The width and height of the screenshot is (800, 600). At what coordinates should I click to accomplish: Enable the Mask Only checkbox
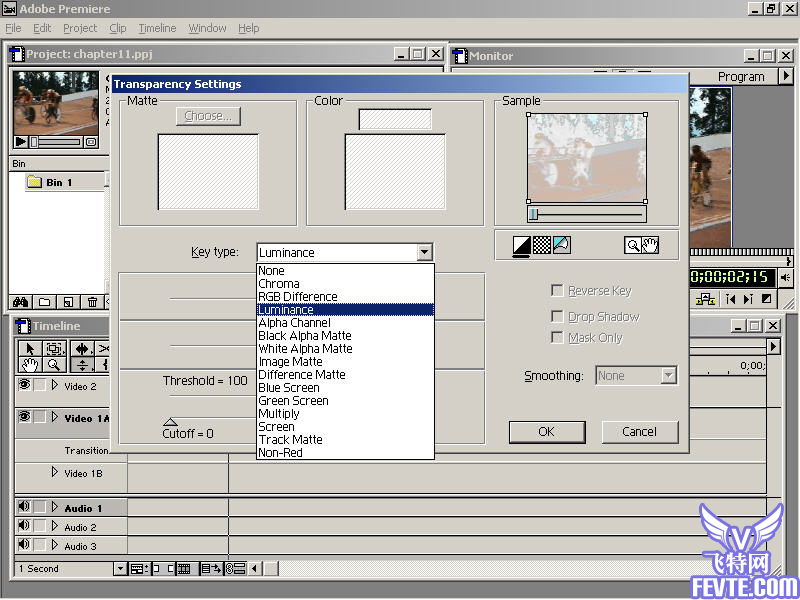557,337
